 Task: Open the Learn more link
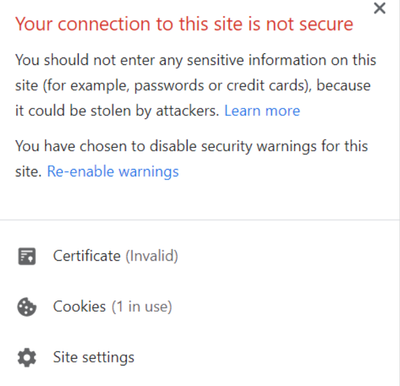(x=262, y=111)
